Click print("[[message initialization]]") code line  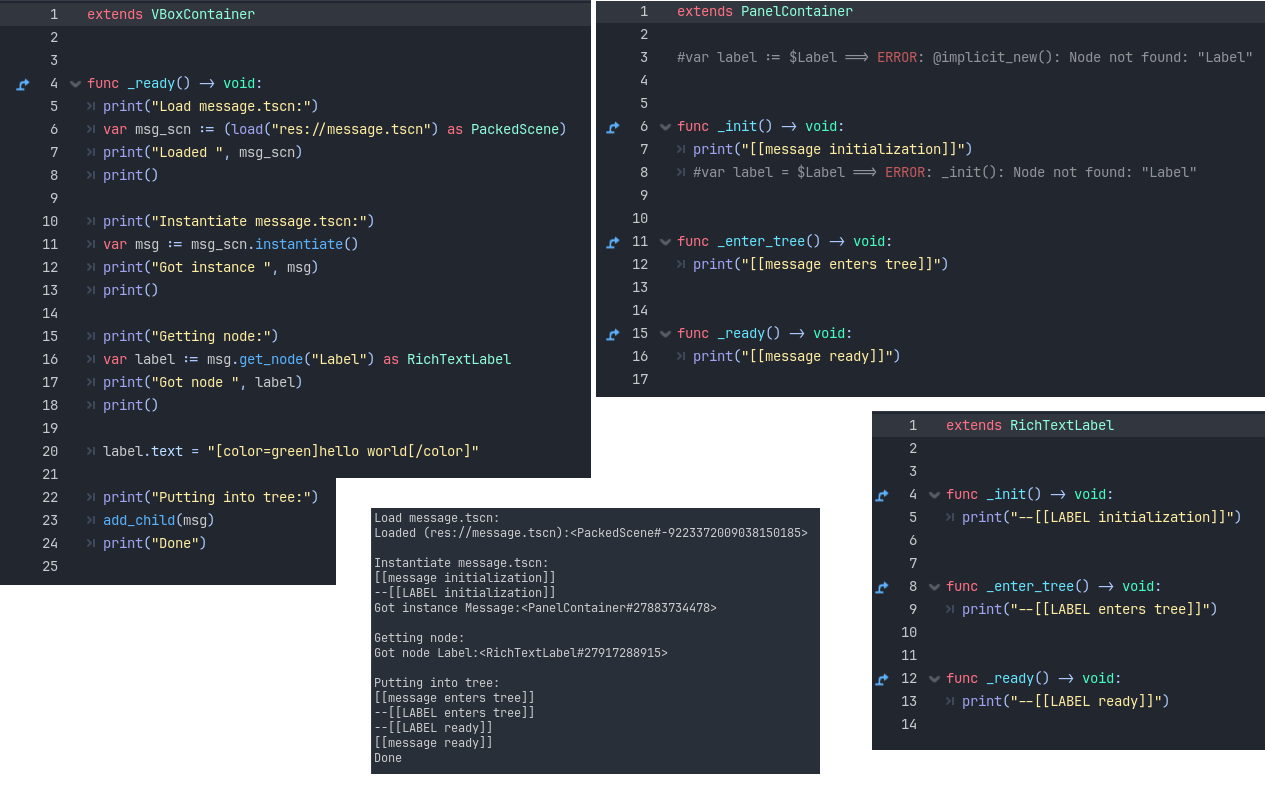coord(832,150)
